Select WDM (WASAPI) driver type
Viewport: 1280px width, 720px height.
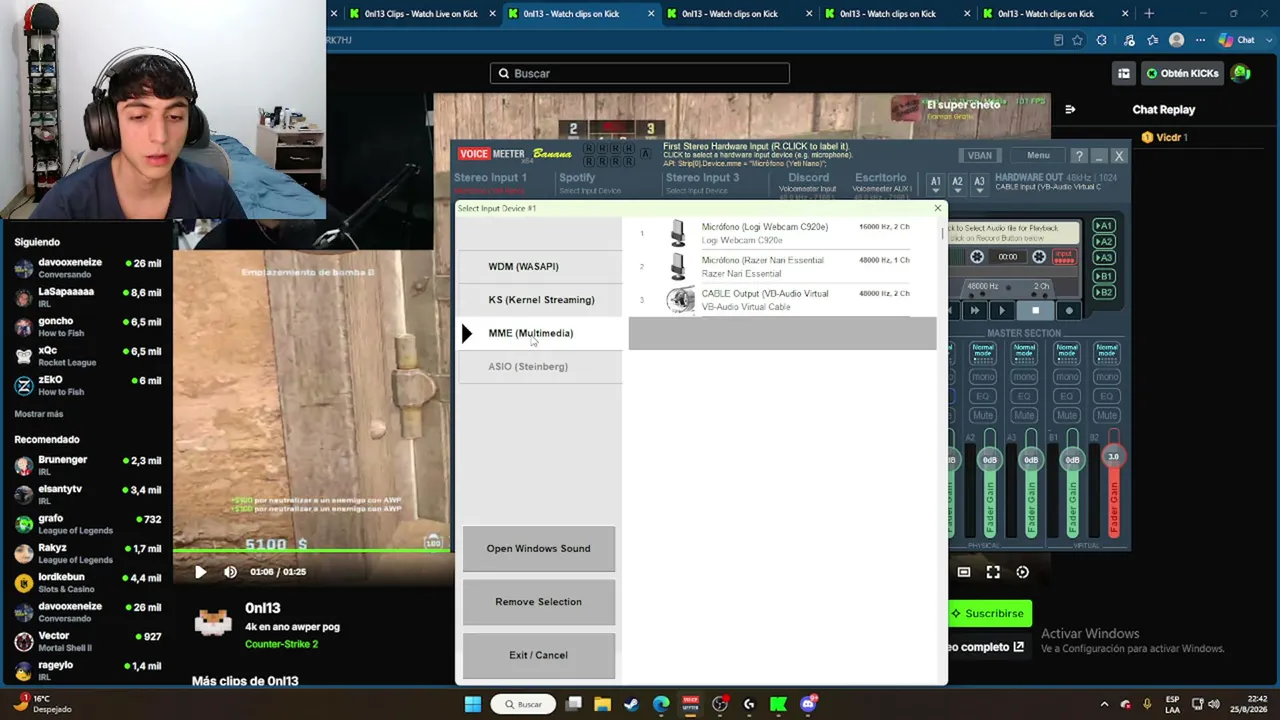coord(539,267)
